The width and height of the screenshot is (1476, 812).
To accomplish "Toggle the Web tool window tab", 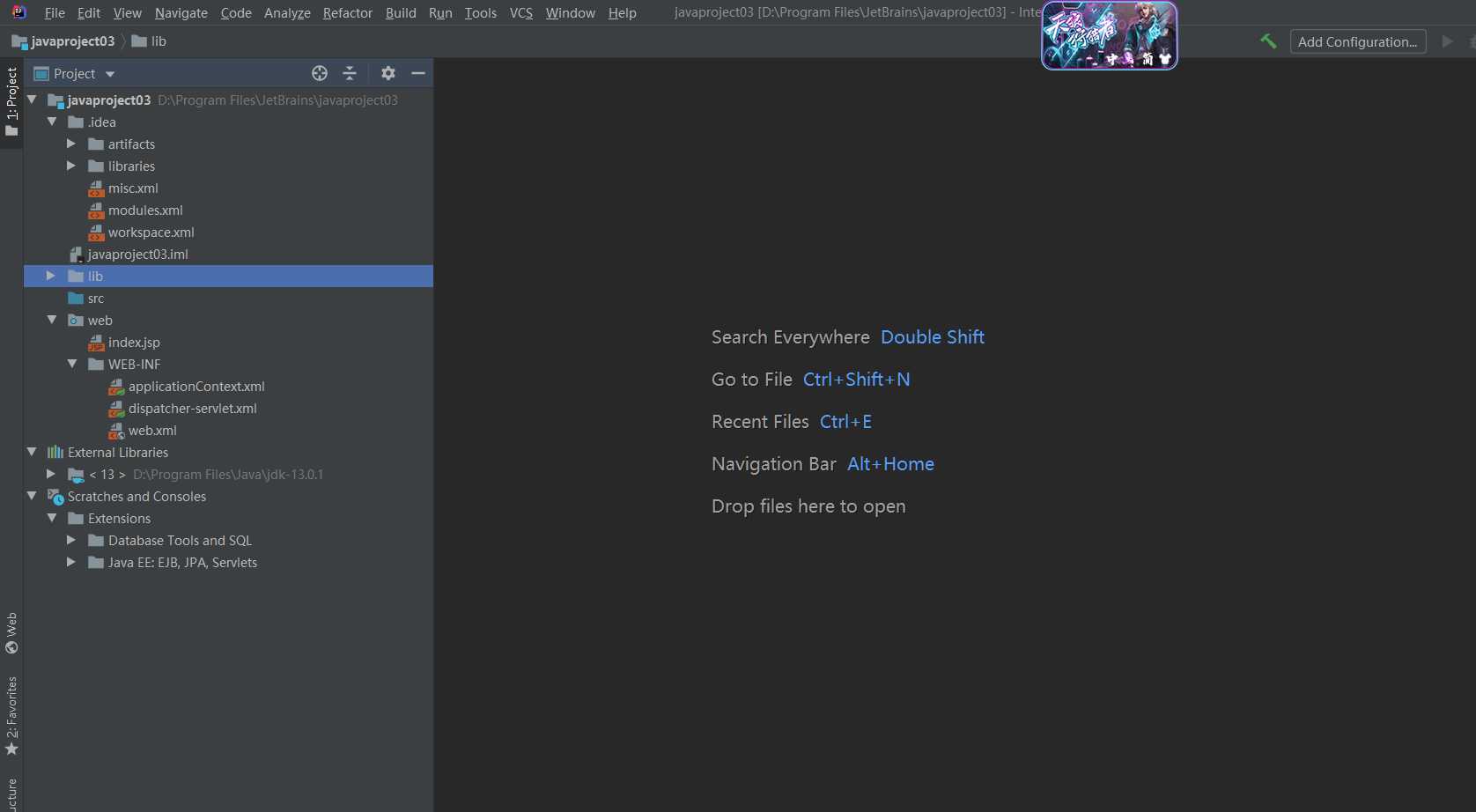I will [11, 632].
